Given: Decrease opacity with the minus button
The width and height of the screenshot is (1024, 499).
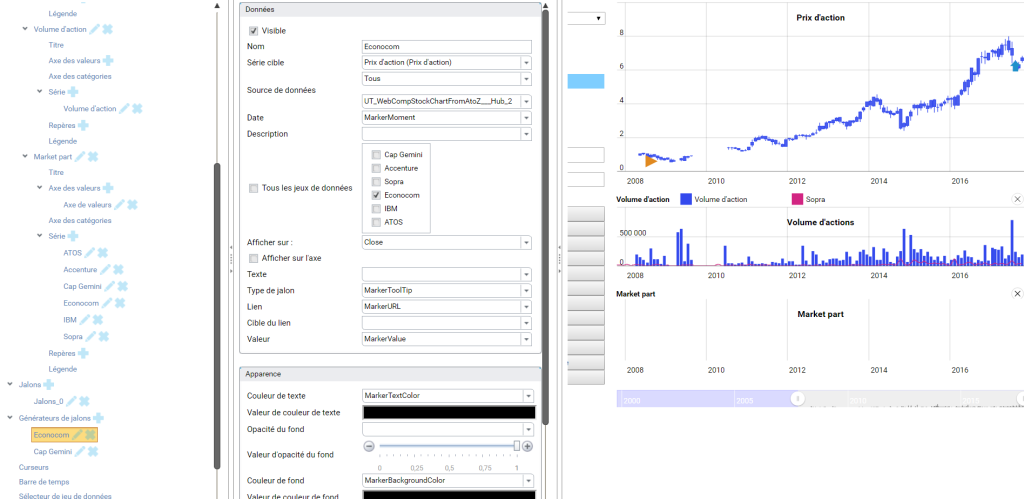Looking at the screenshot, I should click(369, 446).
